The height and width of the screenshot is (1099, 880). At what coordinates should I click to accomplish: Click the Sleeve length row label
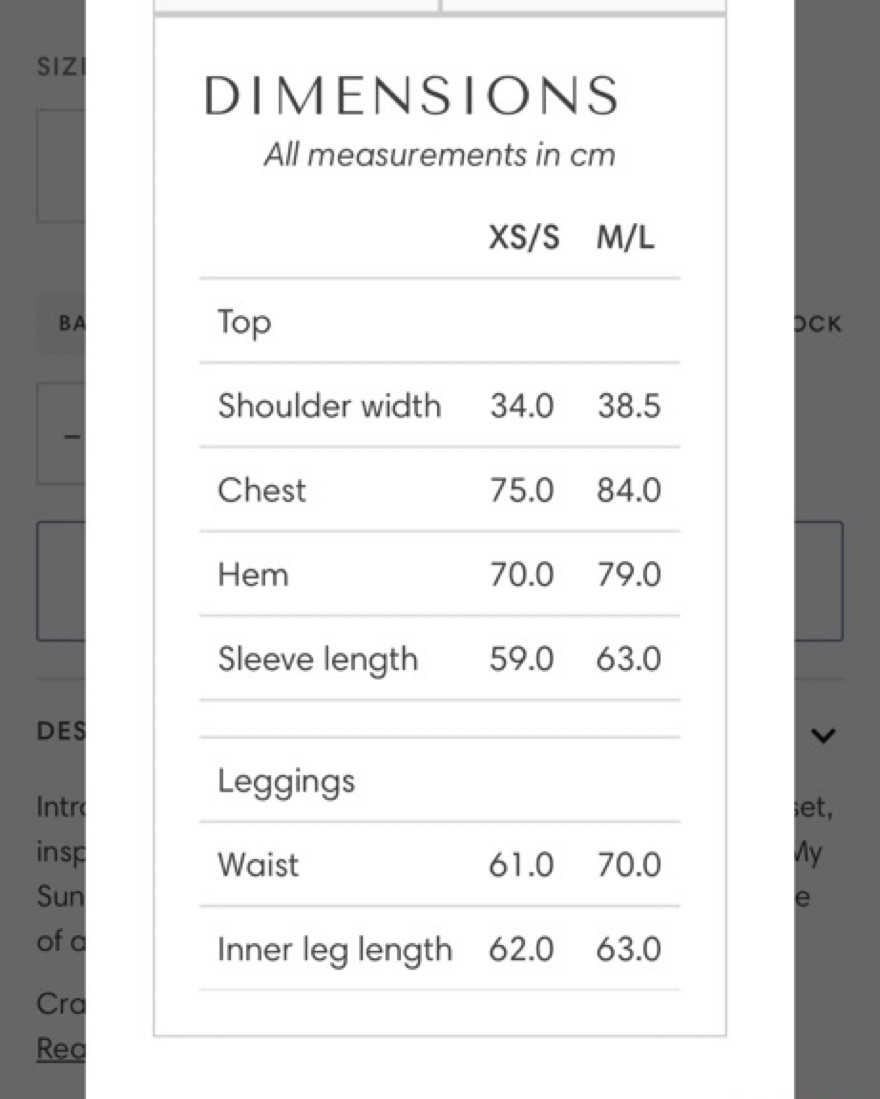318,659
